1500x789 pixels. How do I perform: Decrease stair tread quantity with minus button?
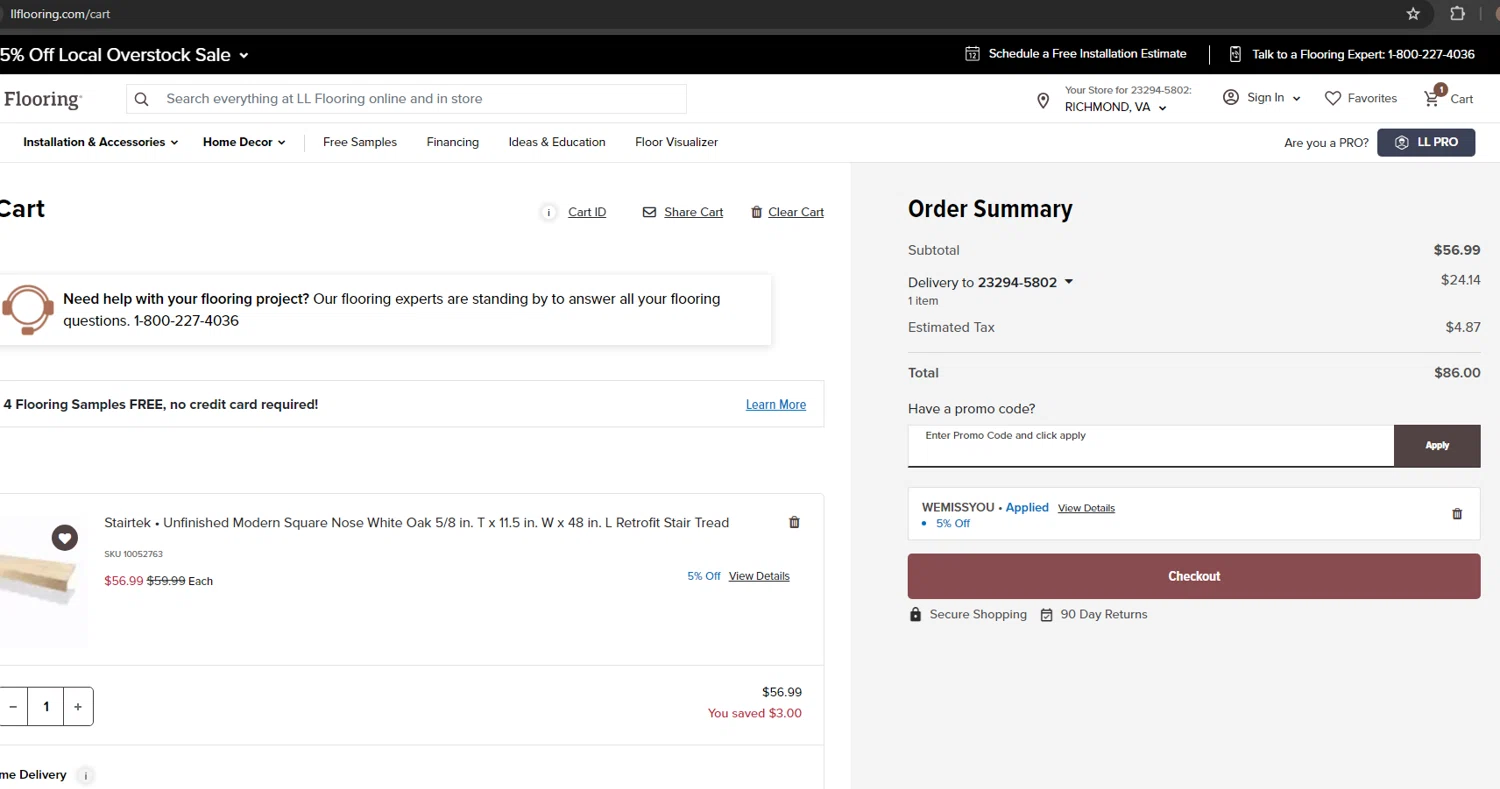(14, 707)
